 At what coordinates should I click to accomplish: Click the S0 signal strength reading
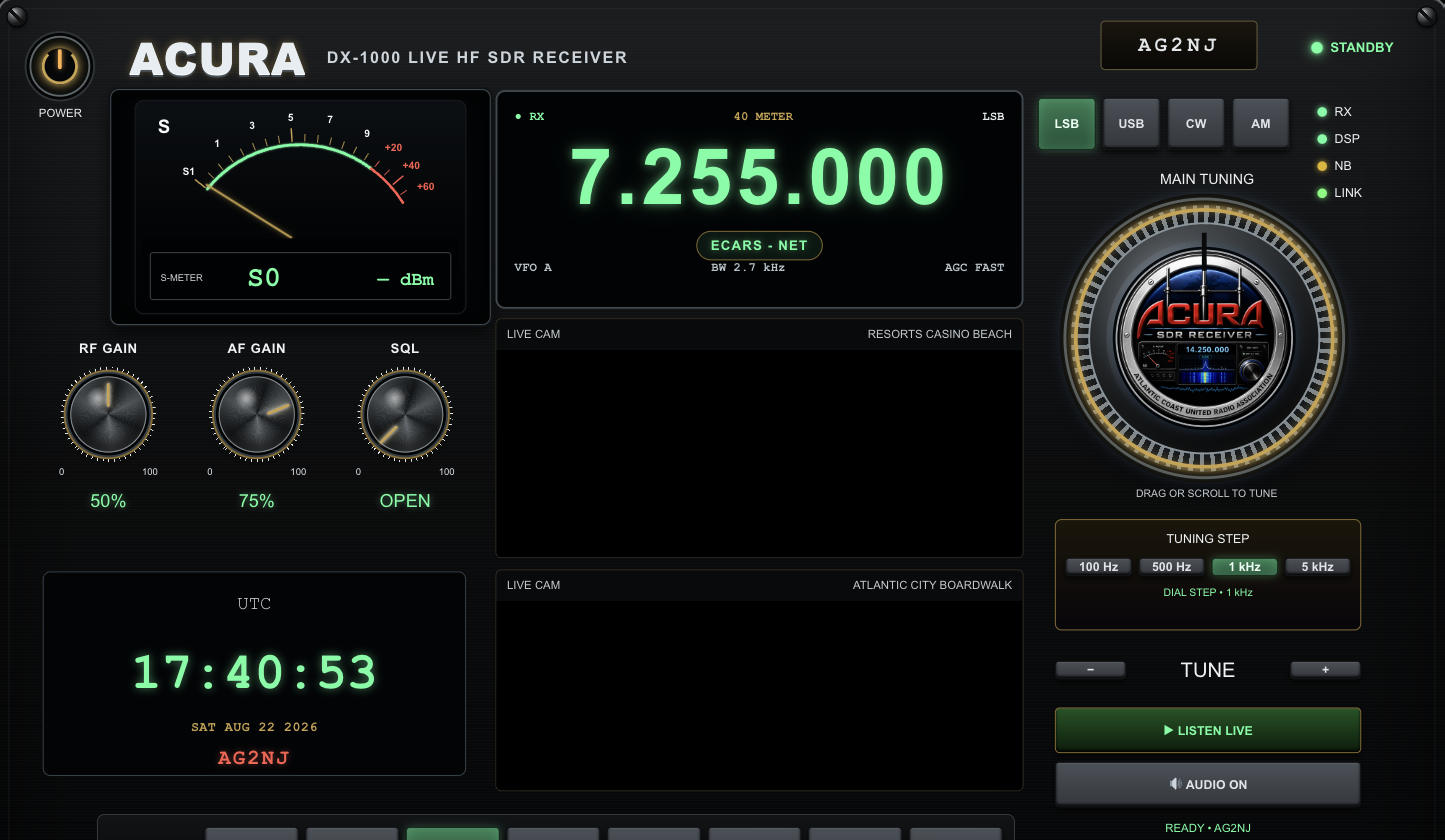[264, 278]
